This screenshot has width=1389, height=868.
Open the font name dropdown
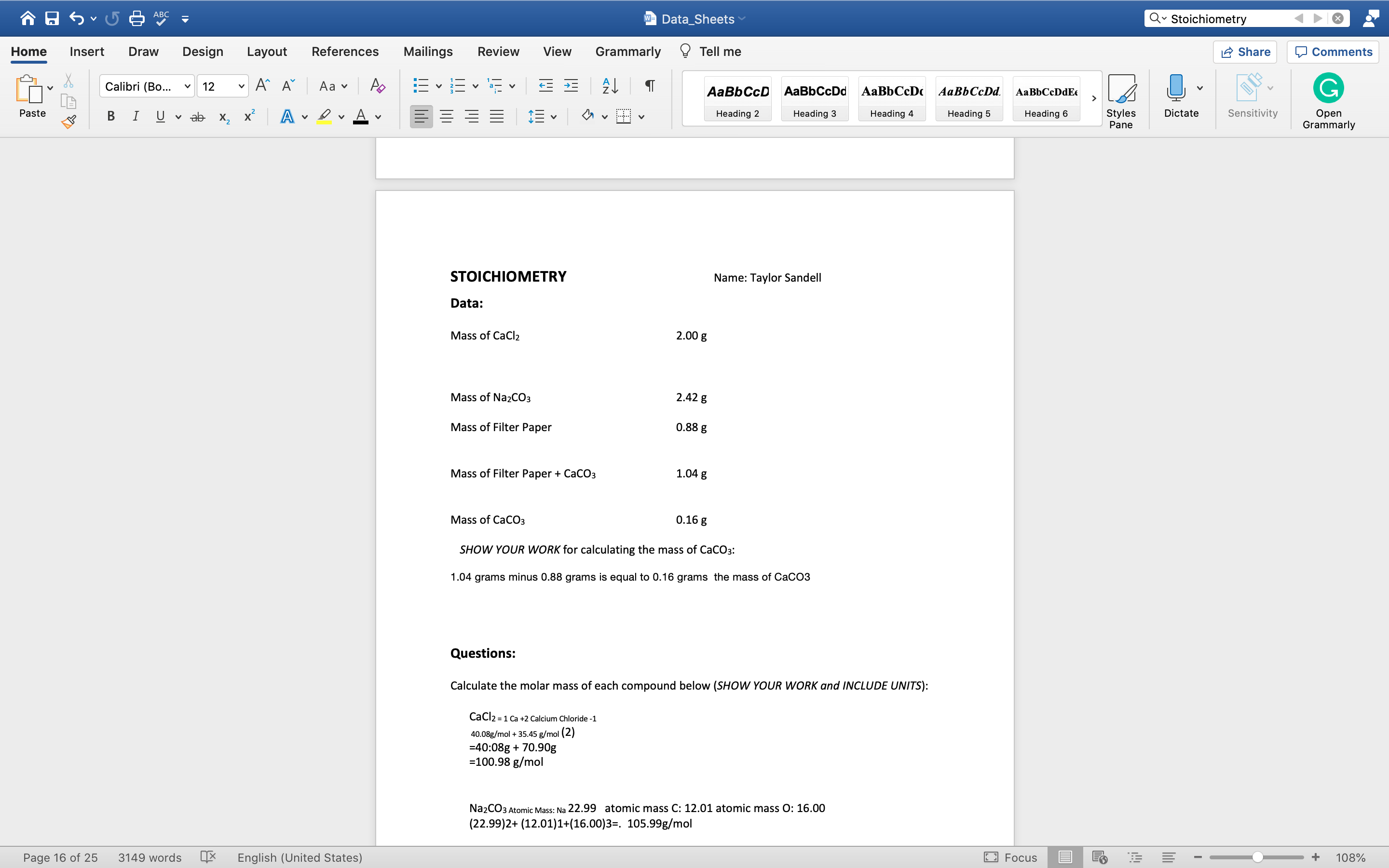tap(187, 86)
